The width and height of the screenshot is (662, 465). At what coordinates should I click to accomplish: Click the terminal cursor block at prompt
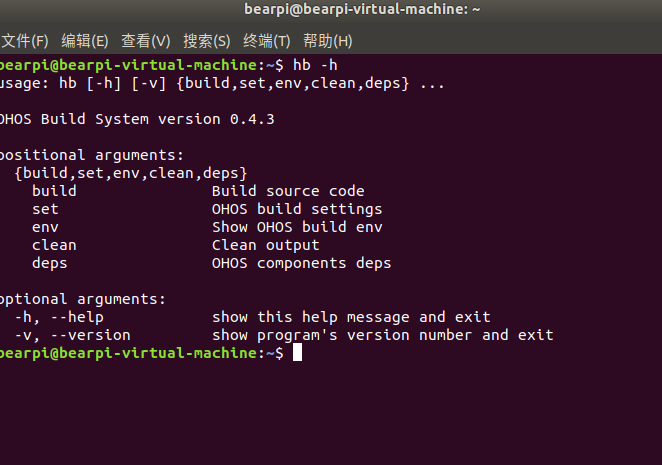297,352
